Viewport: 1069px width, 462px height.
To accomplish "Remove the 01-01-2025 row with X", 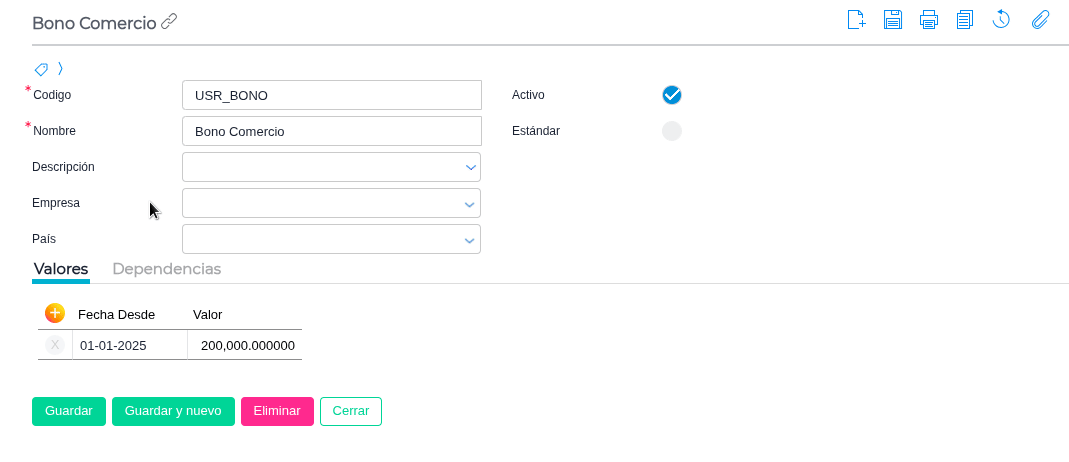I will coord(55,345).
